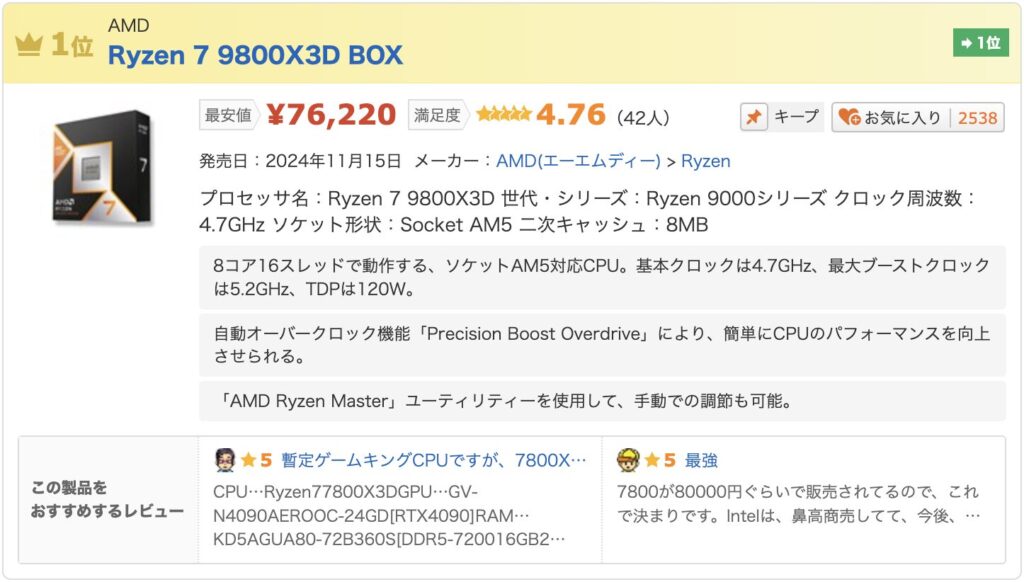
Task: Click the 4.76 satisfaction score
Action: coord(571,115)
